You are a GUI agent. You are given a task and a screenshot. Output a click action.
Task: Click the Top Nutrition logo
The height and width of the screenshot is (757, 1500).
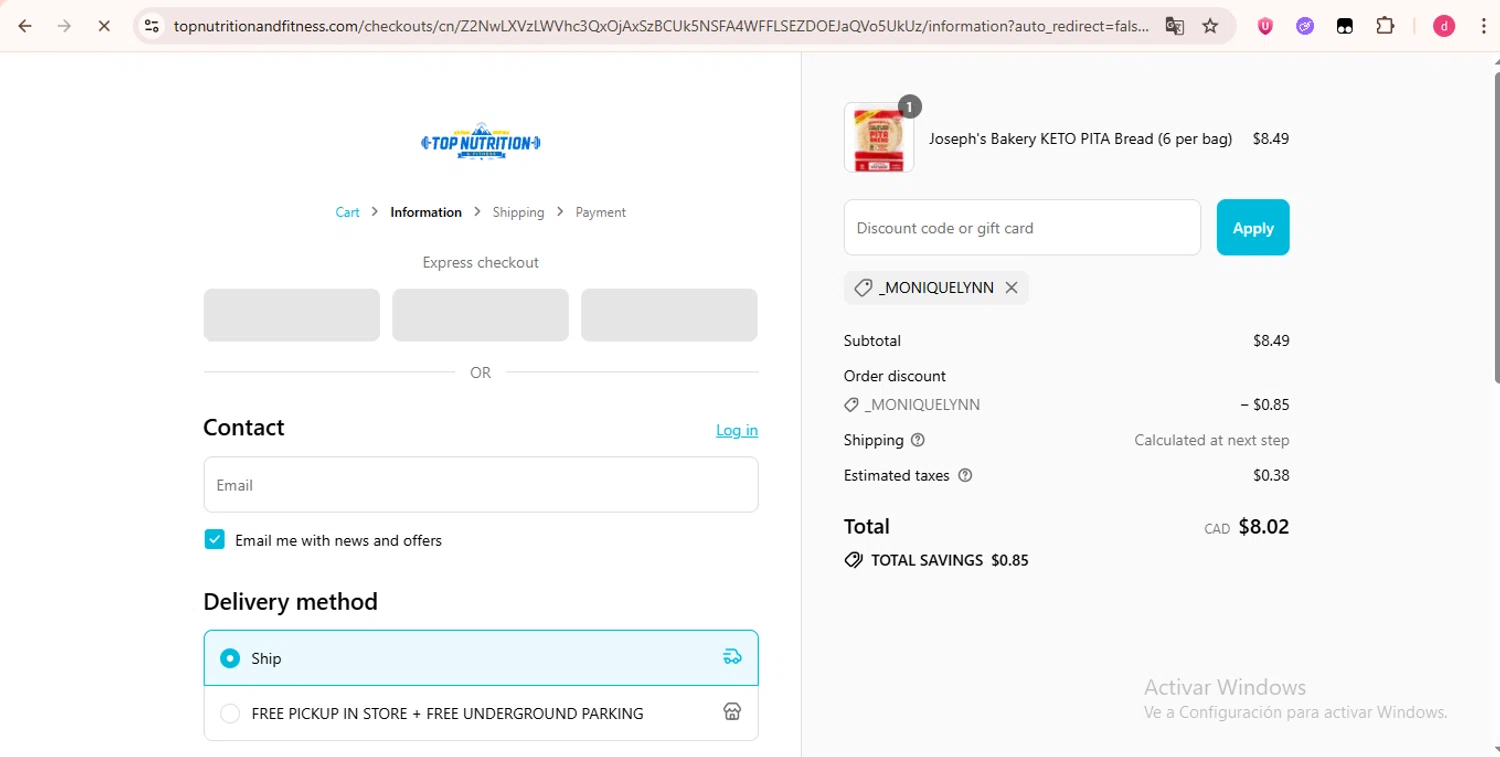(481, 142)
